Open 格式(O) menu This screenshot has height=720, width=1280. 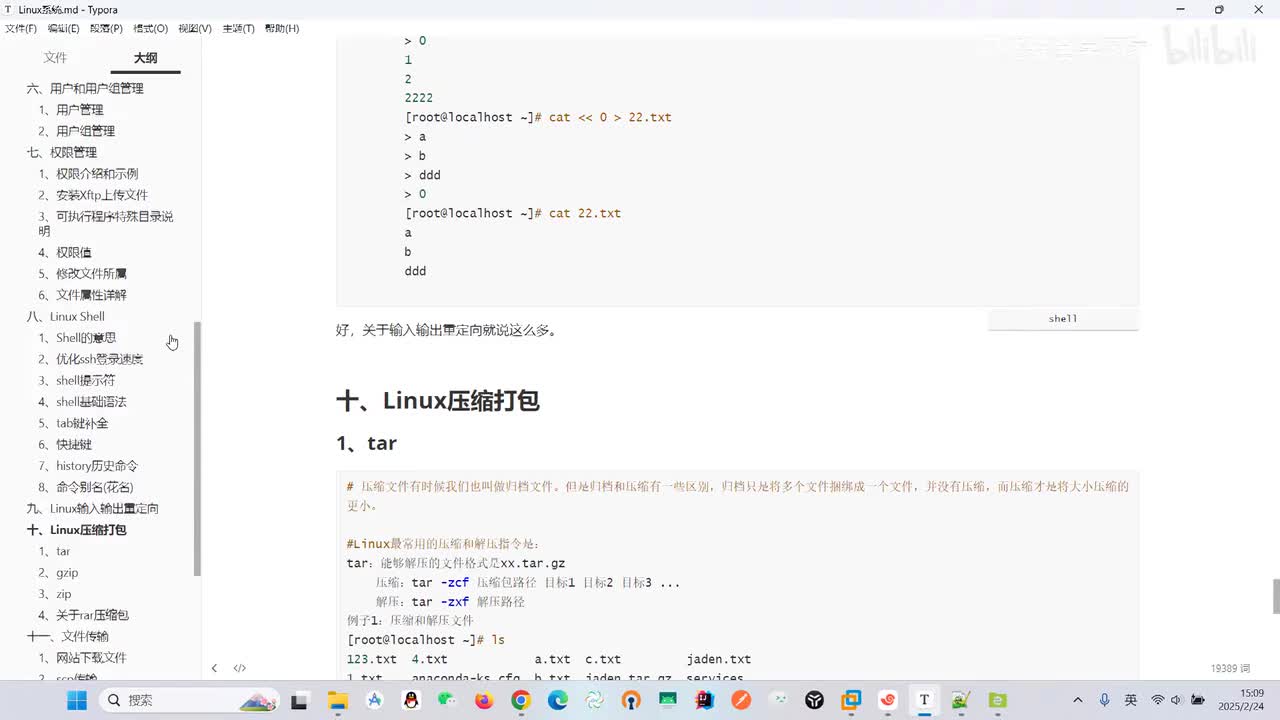pyautogui.click(x=151, y=28)
